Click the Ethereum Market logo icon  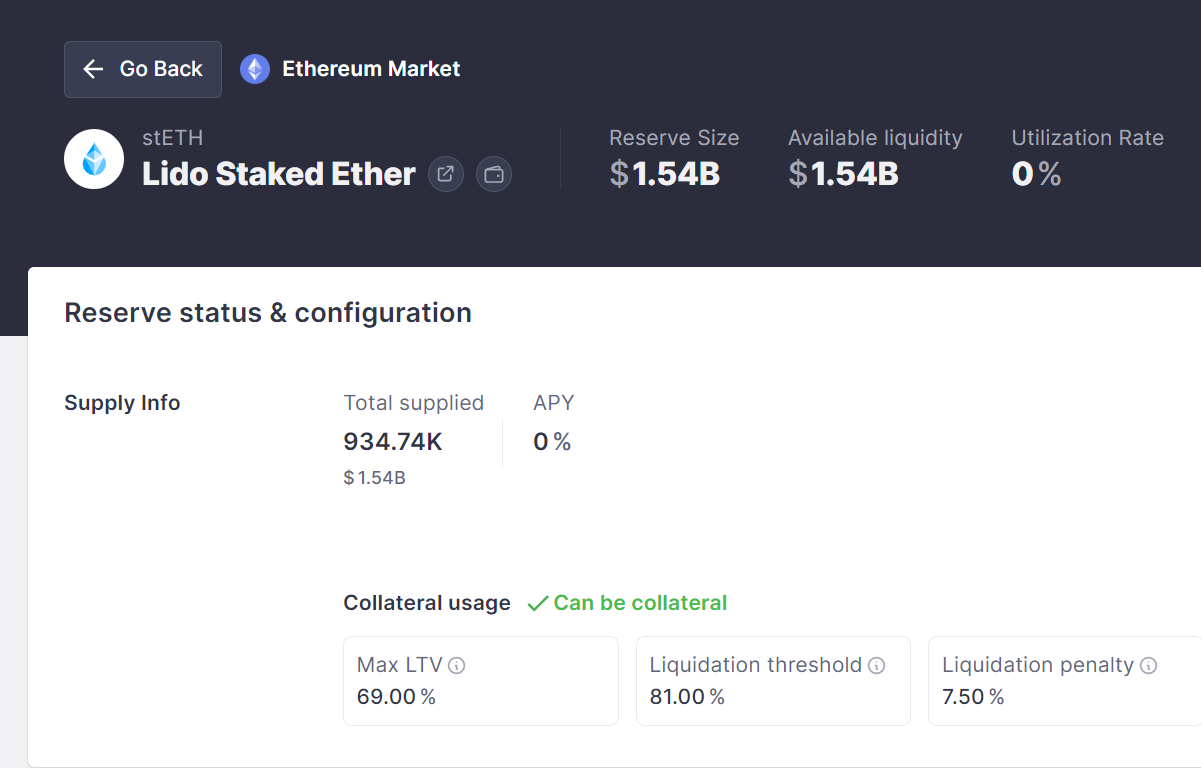(x=255, y=69)
